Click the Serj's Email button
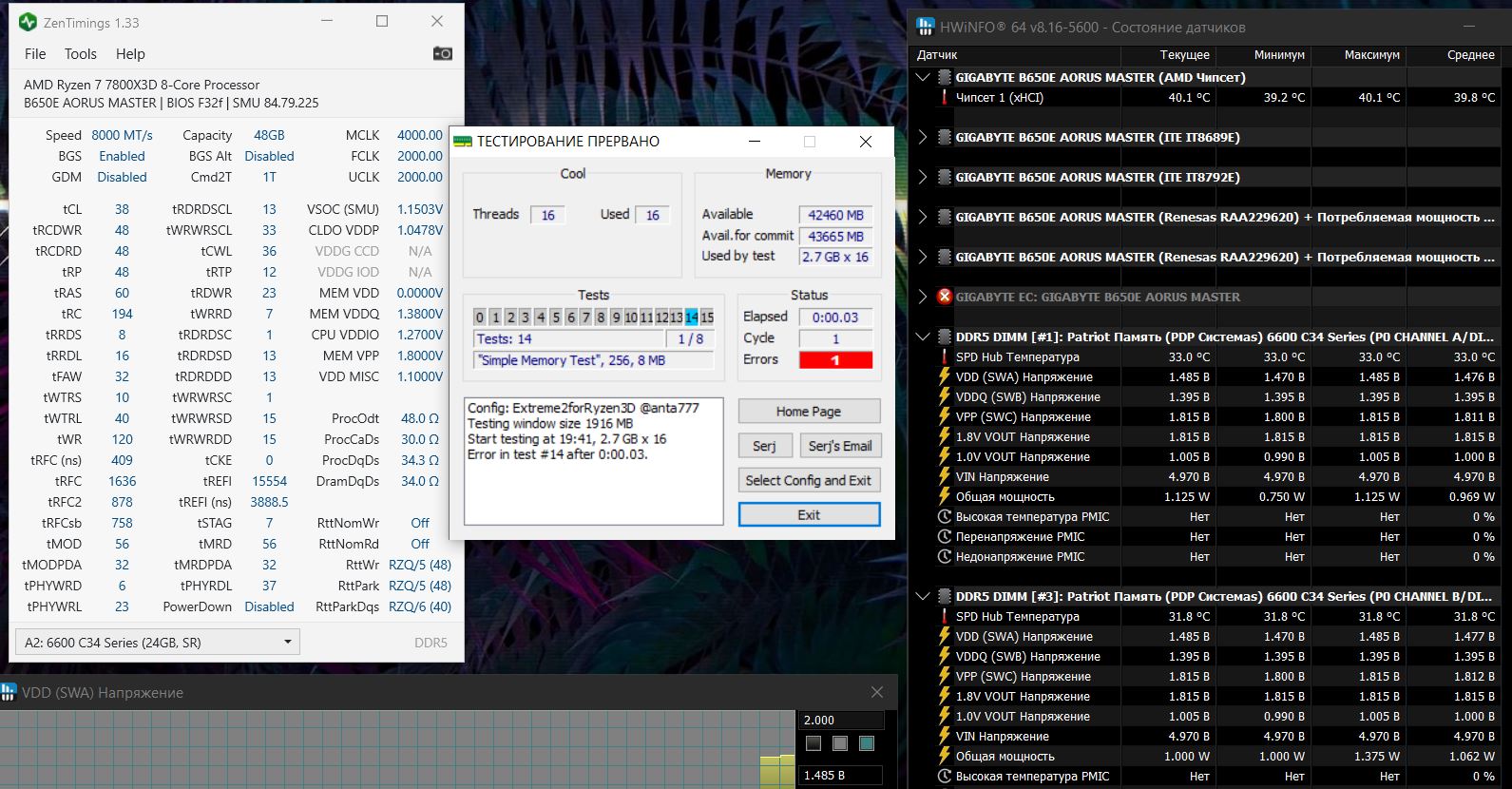Image resolution: width=1512 pixels, height=789 pixels. [840, 446]
